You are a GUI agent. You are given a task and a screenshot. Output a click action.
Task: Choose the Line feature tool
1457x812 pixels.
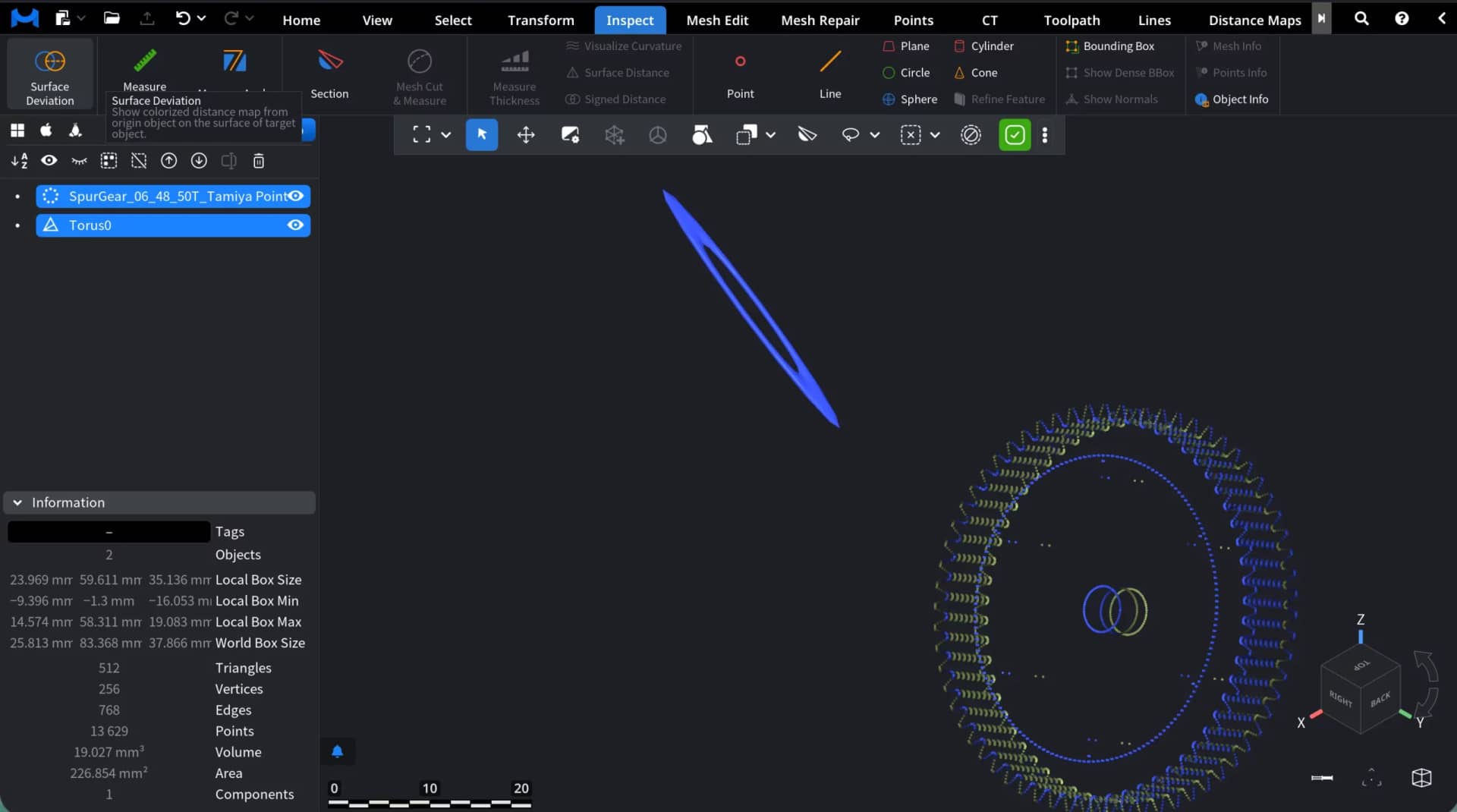coord(830,74)
